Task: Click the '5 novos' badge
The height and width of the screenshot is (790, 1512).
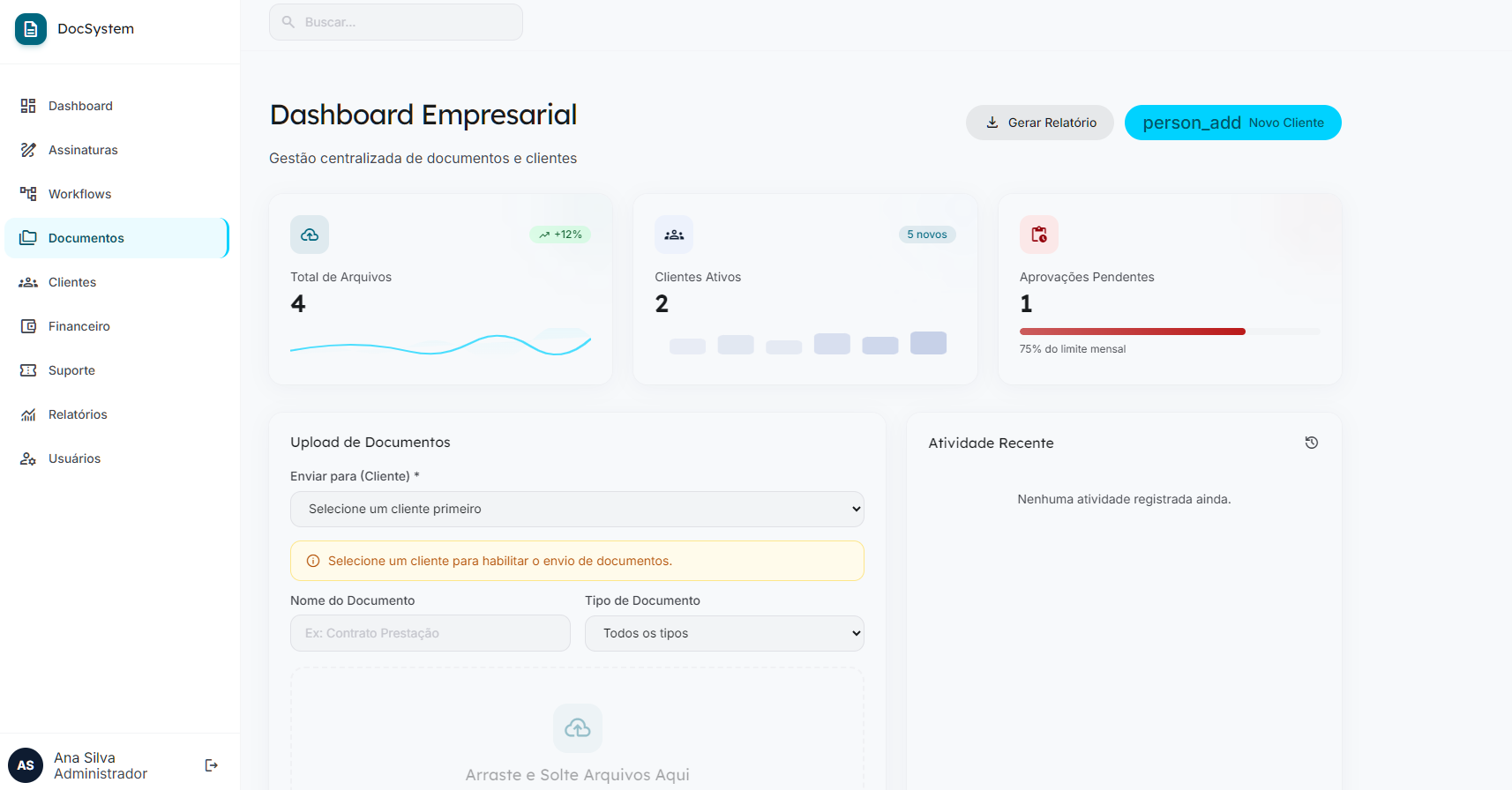Action: click(x=927, y=235)
